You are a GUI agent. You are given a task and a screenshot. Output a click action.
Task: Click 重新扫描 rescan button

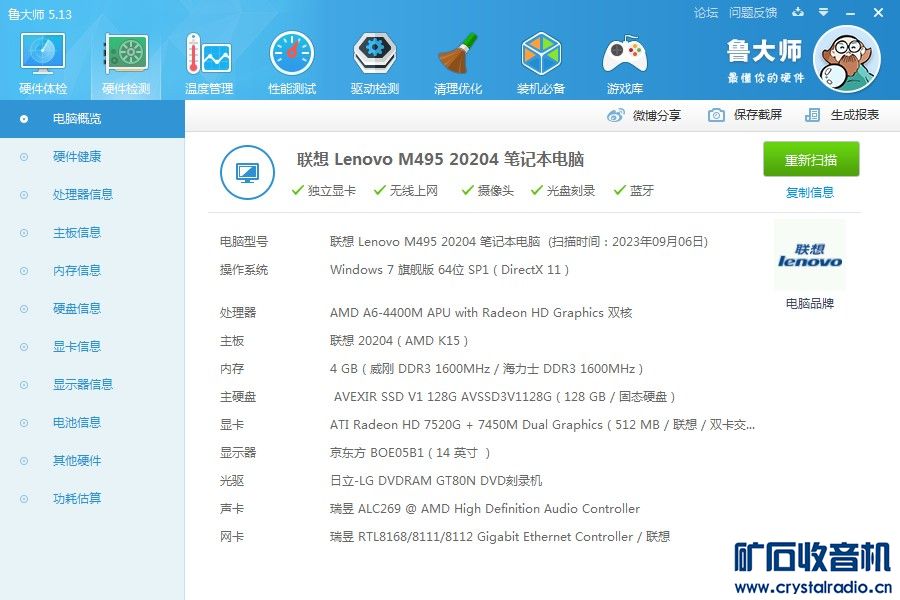click(x=811, y=159)
